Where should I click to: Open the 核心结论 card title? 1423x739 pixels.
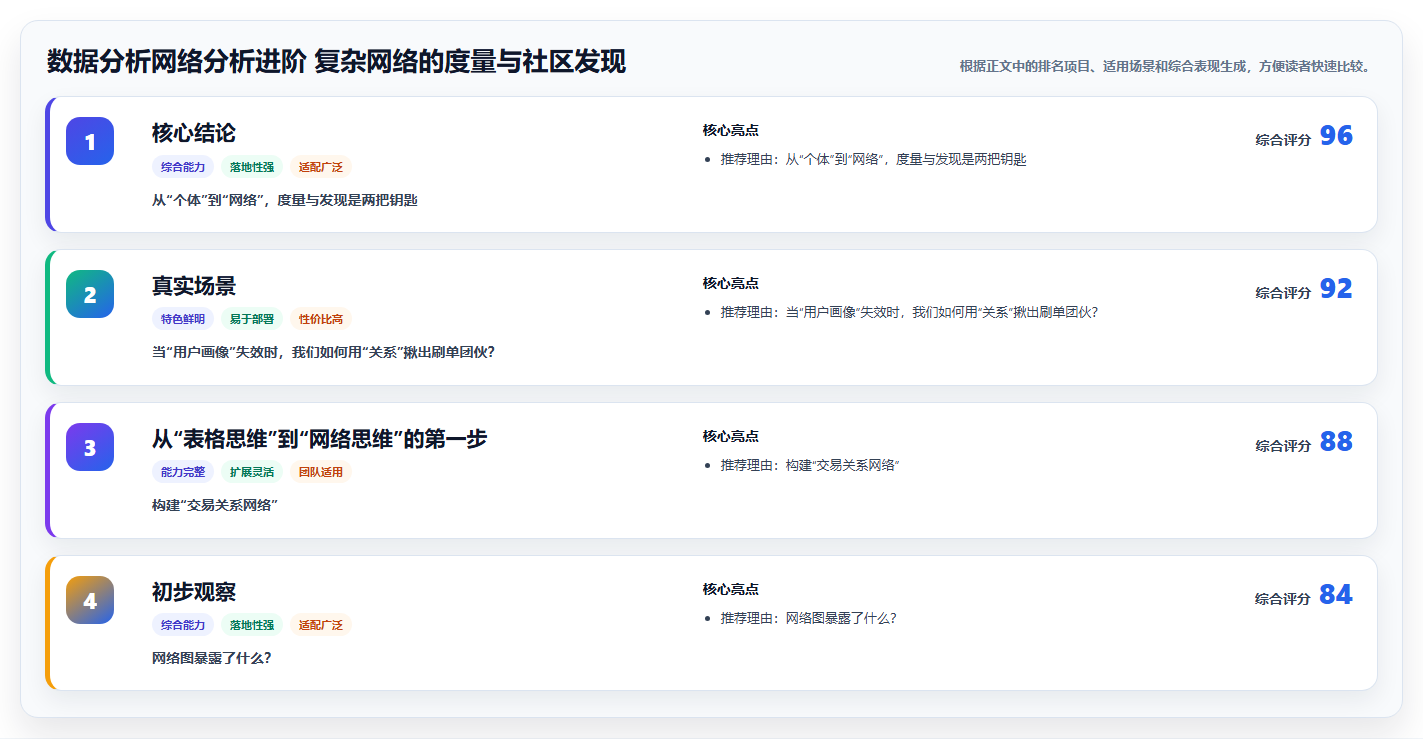[194, 133]
